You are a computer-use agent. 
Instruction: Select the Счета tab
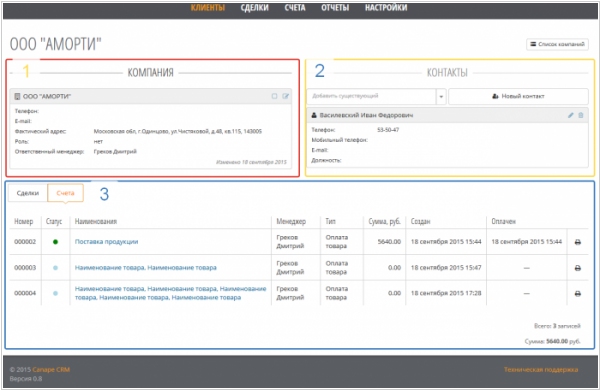pyautogui.click(x=65, y=193)
